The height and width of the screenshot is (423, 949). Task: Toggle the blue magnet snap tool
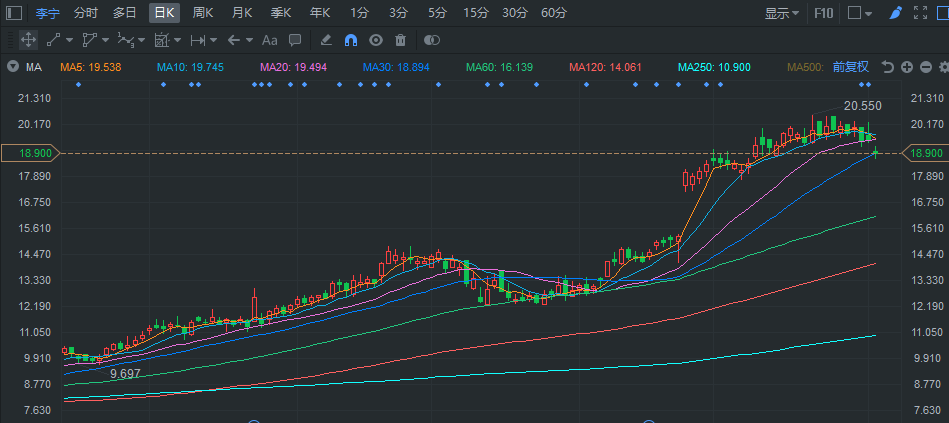click(x=351, y=41)
